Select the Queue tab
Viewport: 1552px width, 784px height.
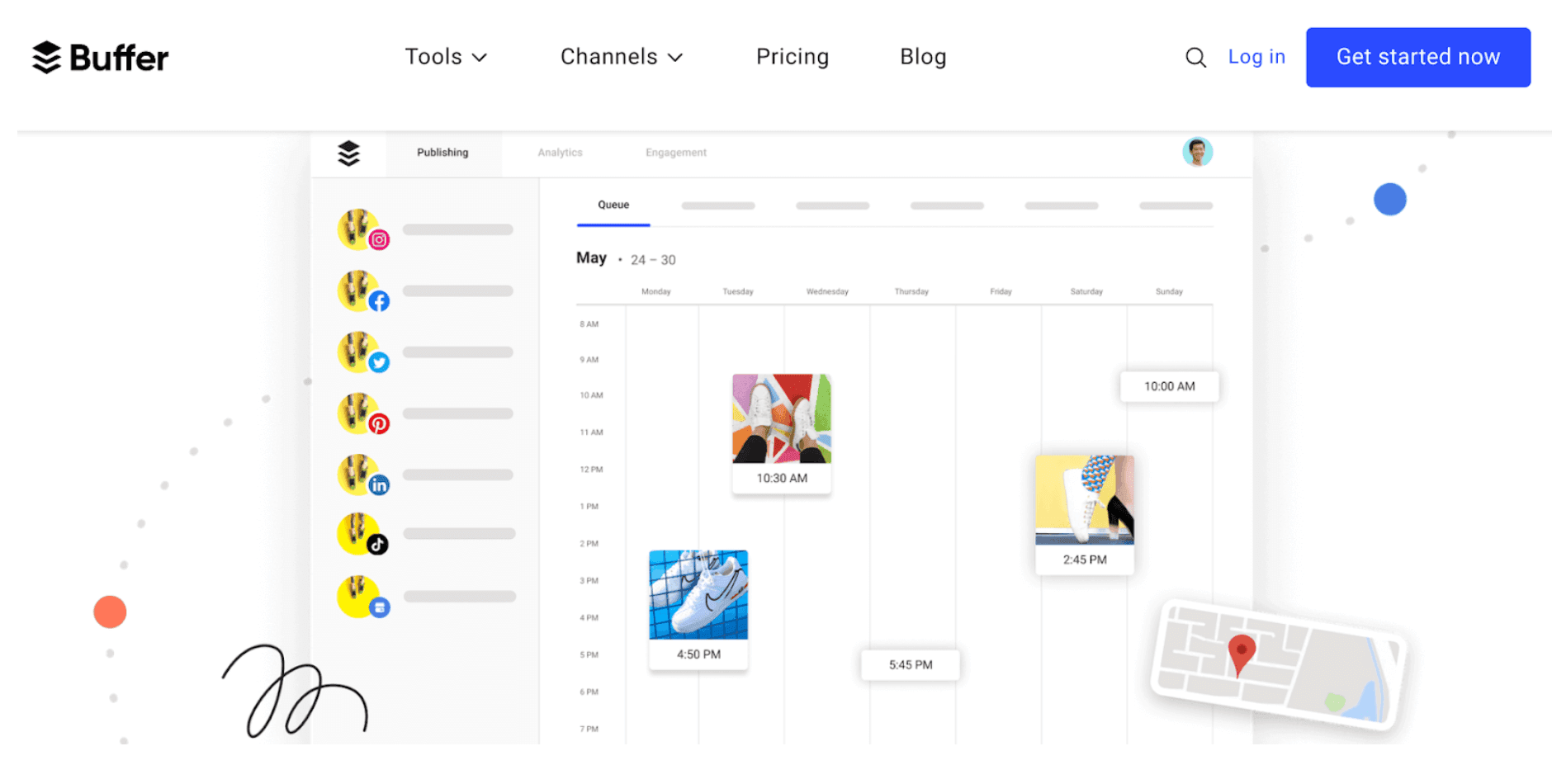pyautogui.click(x=613, y=204)
